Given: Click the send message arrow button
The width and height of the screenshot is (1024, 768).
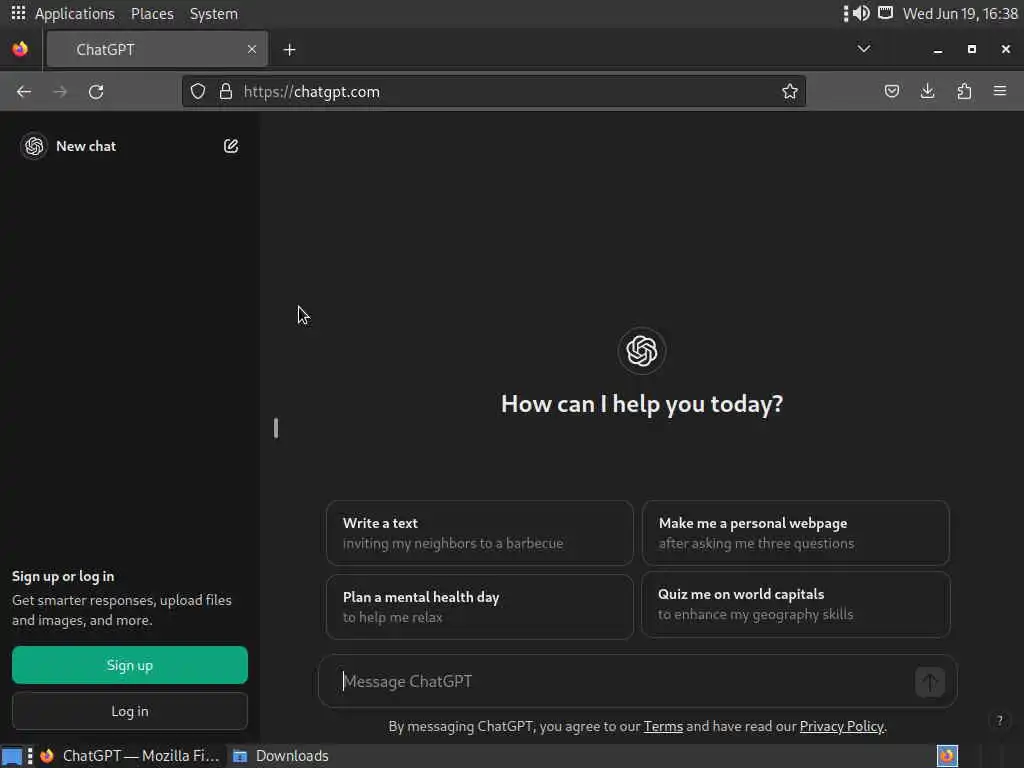Looking at the screenshot, I should tap(930, 682).
